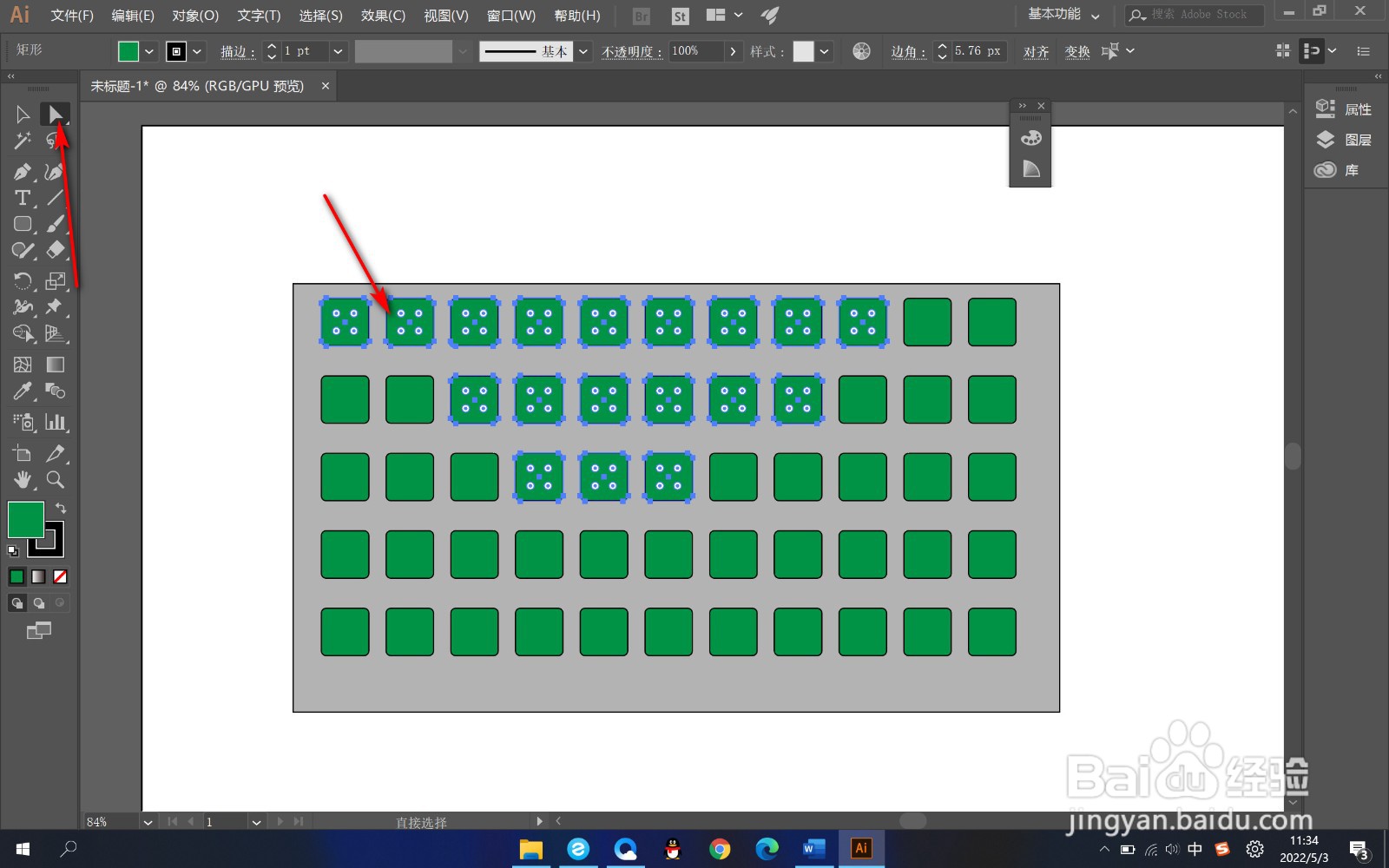Open the Color Guide floating panel icon
Image resolution: width=1389 pixels, height=868 pixels.
click(1030, 168)
